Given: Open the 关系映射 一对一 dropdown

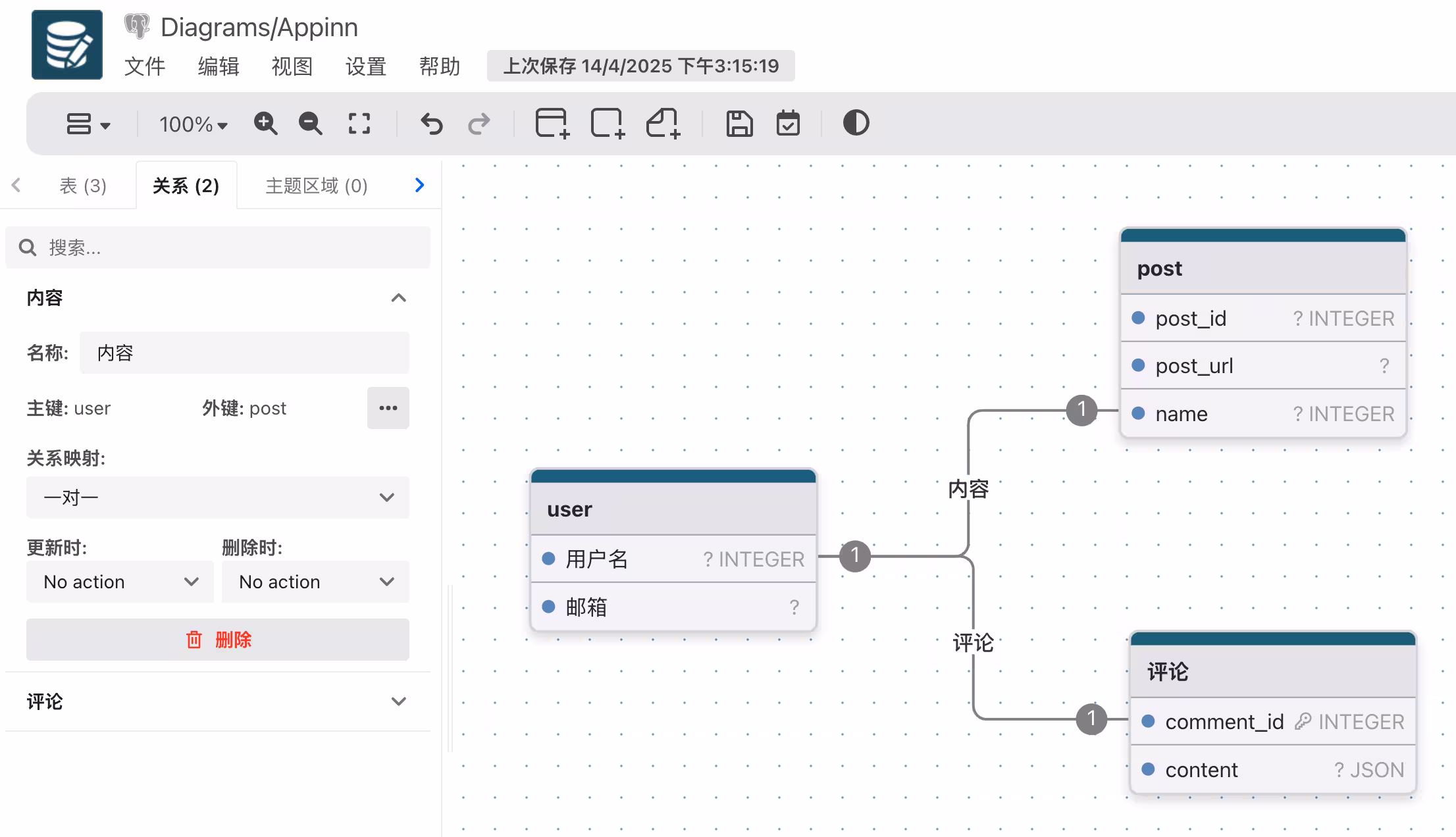Looking at the screenshot, I should point(218,497).
